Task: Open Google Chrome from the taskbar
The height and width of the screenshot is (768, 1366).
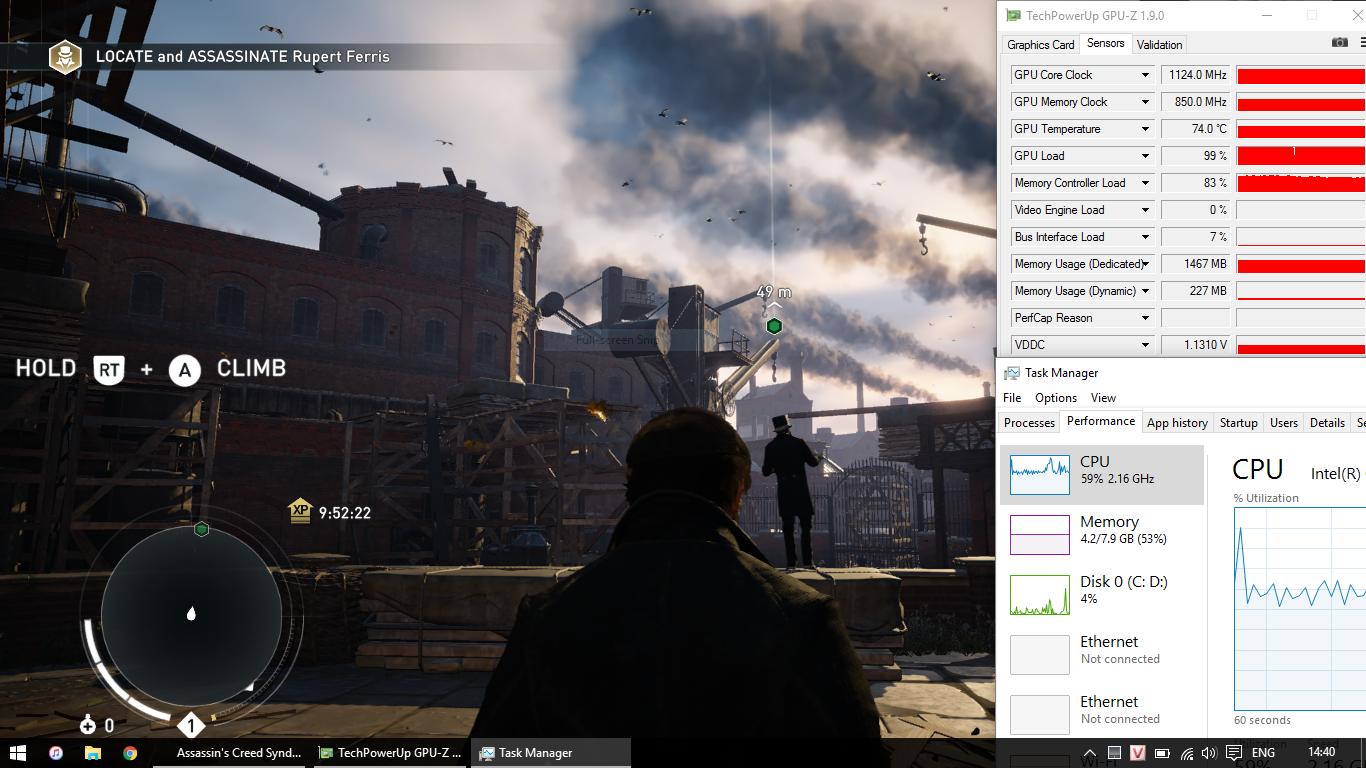Action: [x=130, y=753]
